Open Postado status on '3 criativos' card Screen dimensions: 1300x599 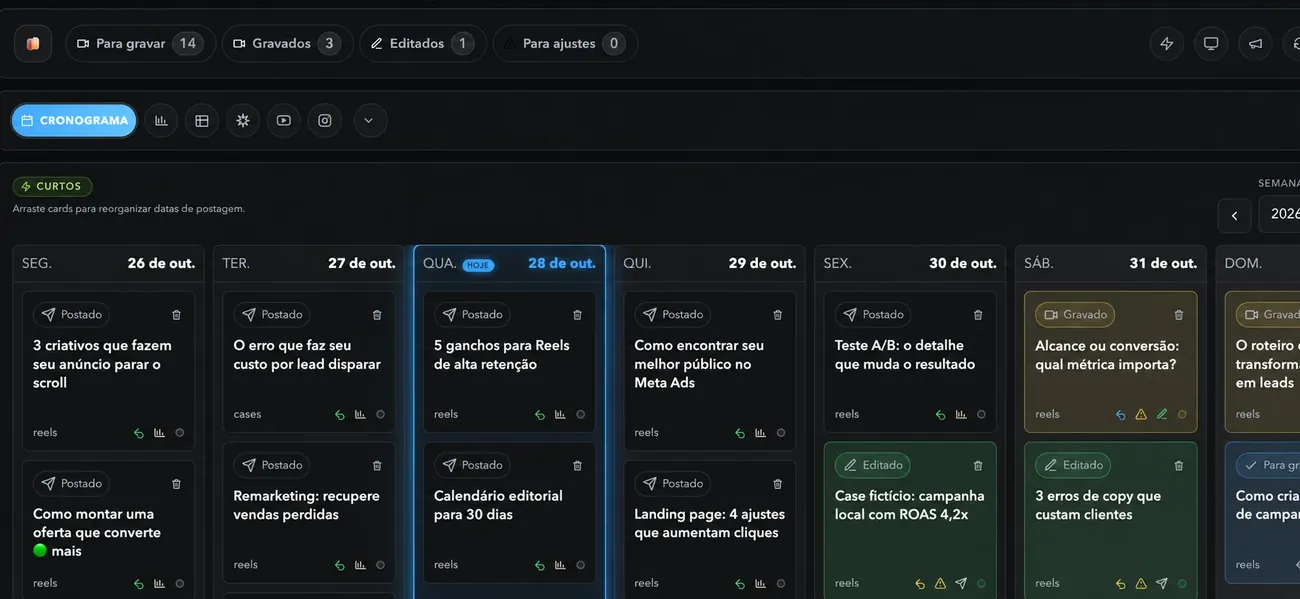(x=71, y=314)
